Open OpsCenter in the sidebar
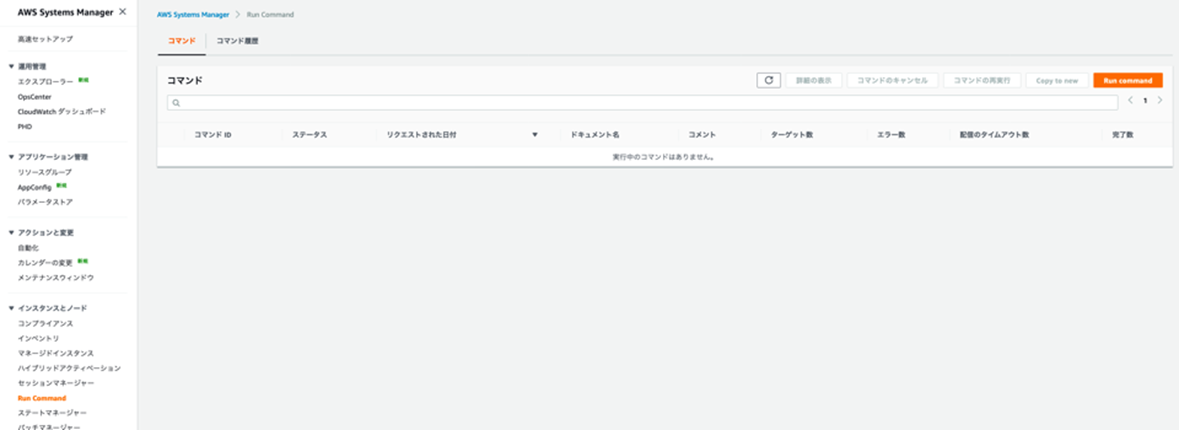Viewport: 1179px width, 430px height. [35, 96]
